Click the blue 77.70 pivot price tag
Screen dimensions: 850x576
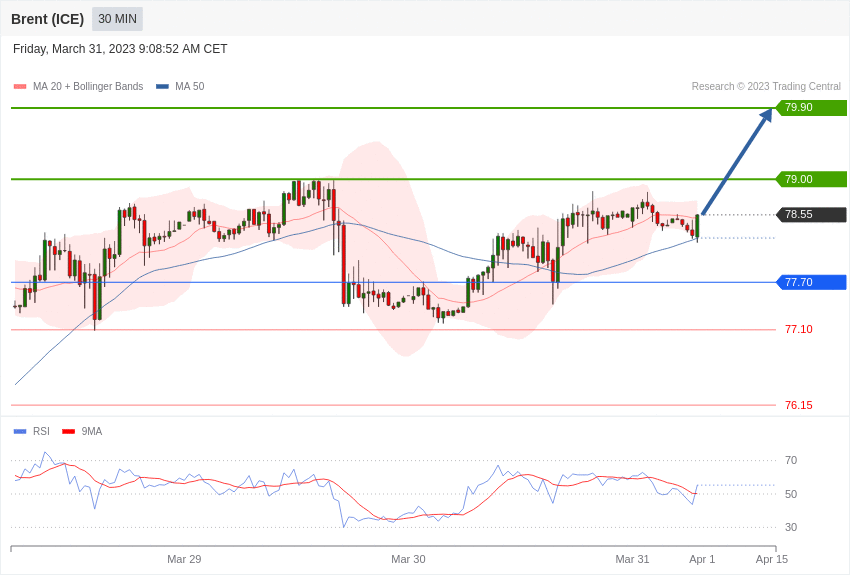coord(812,282)
